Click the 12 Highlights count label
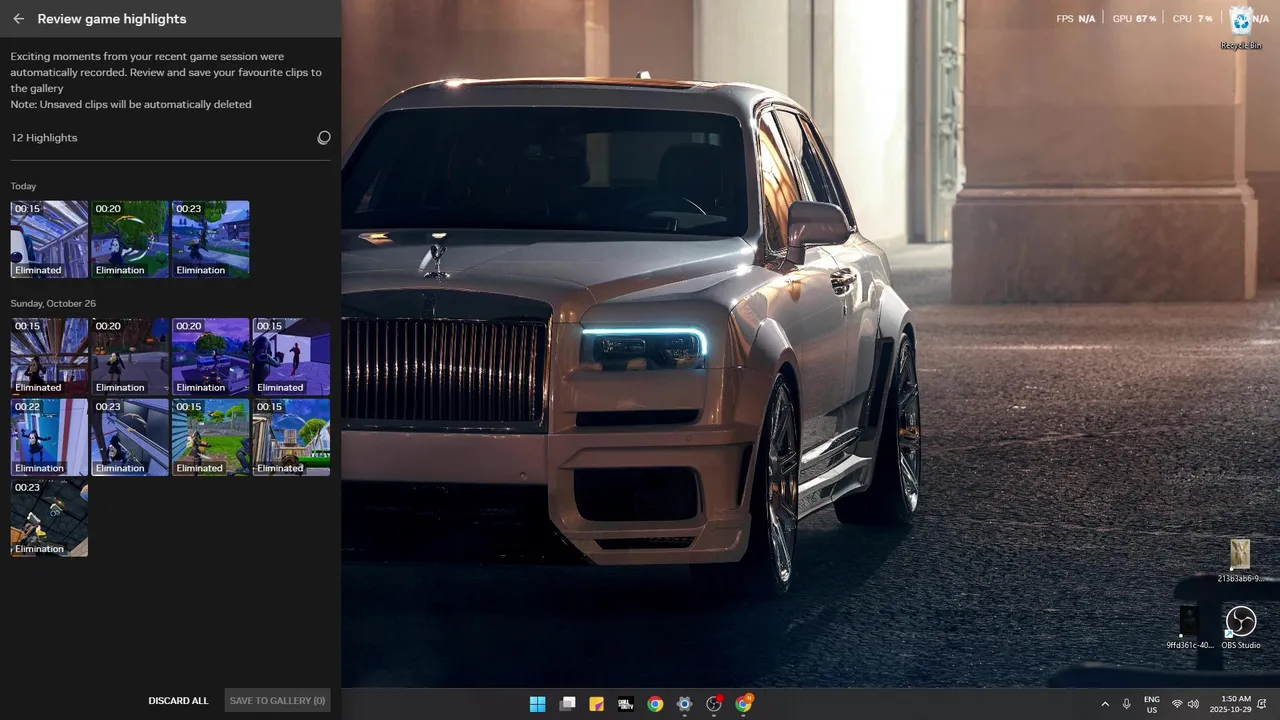This screenshot has width=1280, height=720. click(44, 138)
